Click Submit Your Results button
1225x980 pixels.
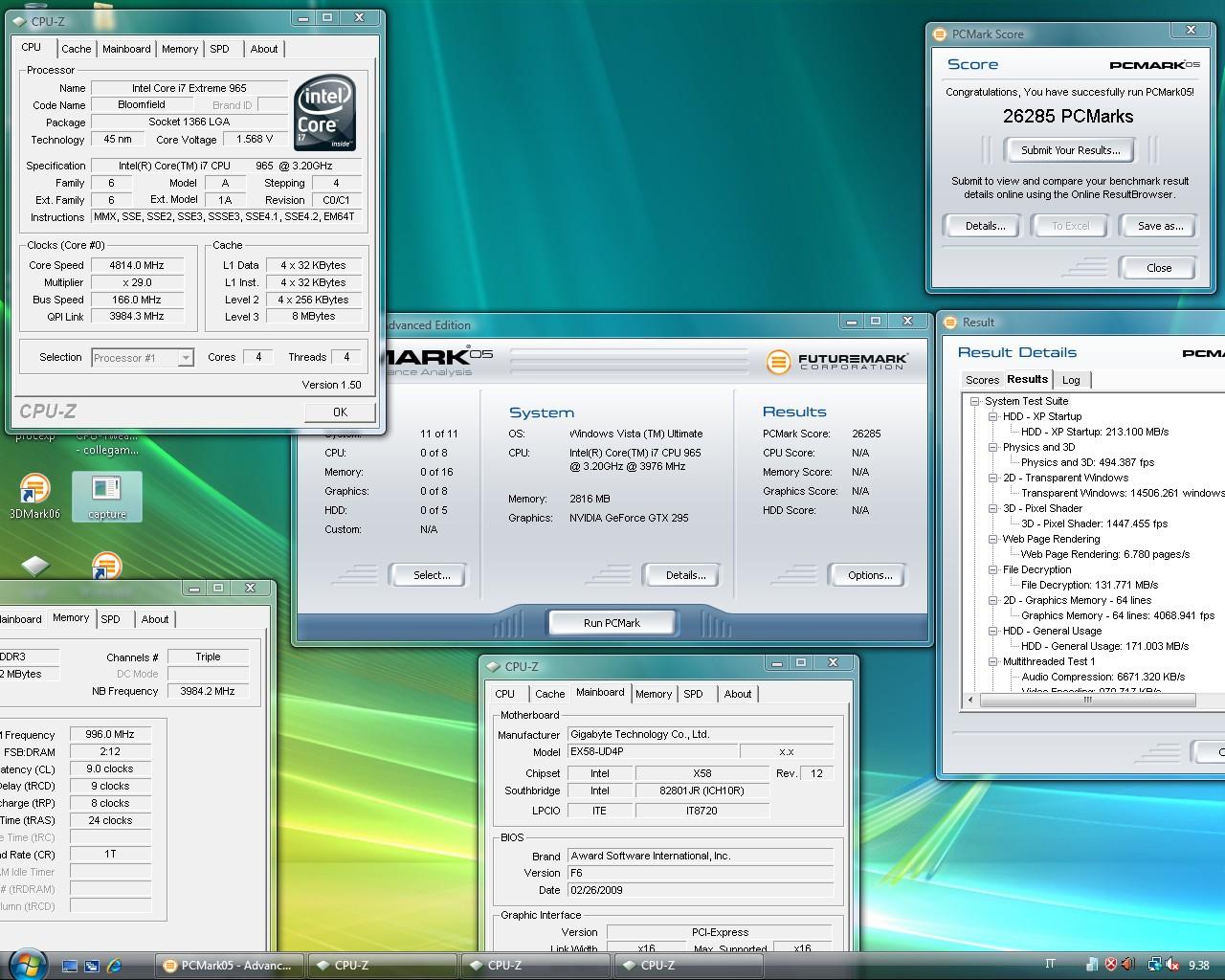tap(1070, 150)
